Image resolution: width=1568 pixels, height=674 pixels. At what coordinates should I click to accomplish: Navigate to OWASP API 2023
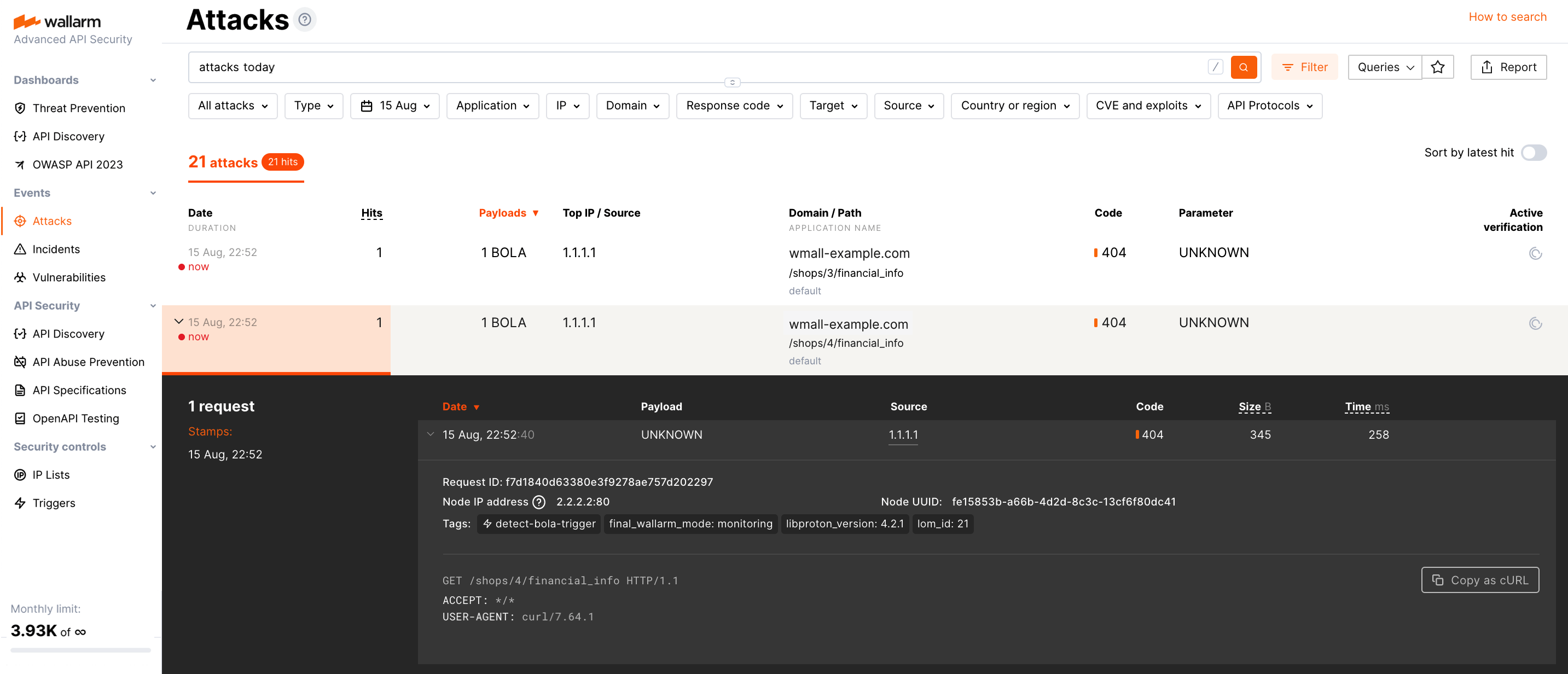click(x=78, y=164)
